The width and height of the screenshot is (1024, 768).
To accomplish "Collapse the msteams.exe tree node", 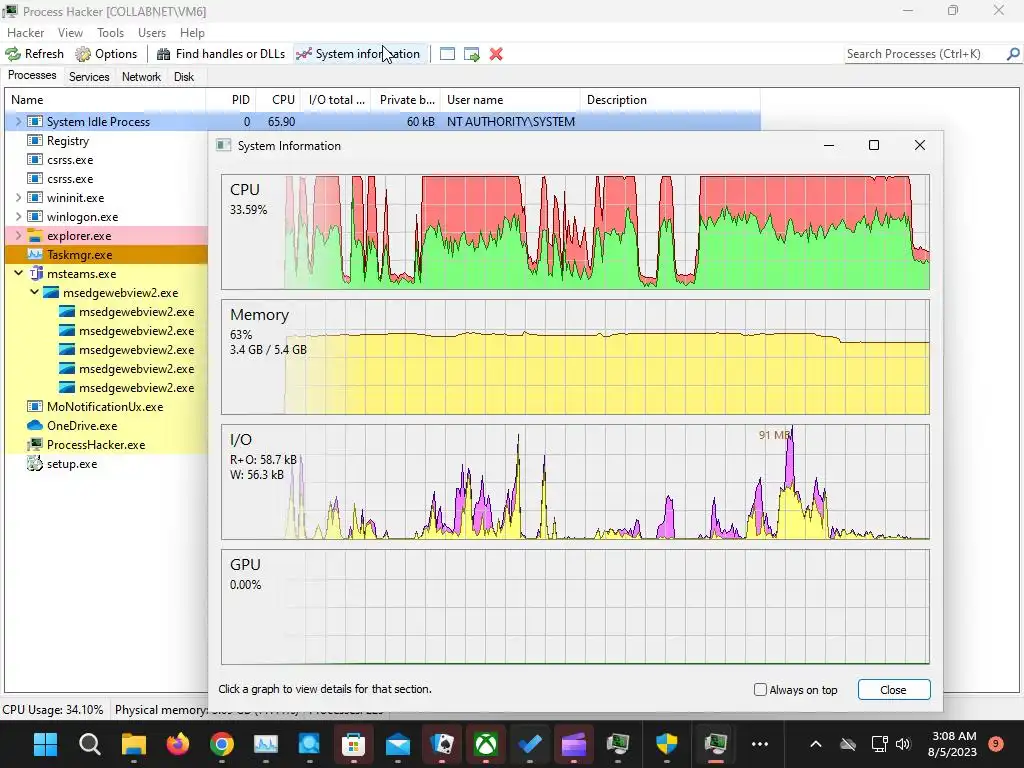I will (18, 273).
